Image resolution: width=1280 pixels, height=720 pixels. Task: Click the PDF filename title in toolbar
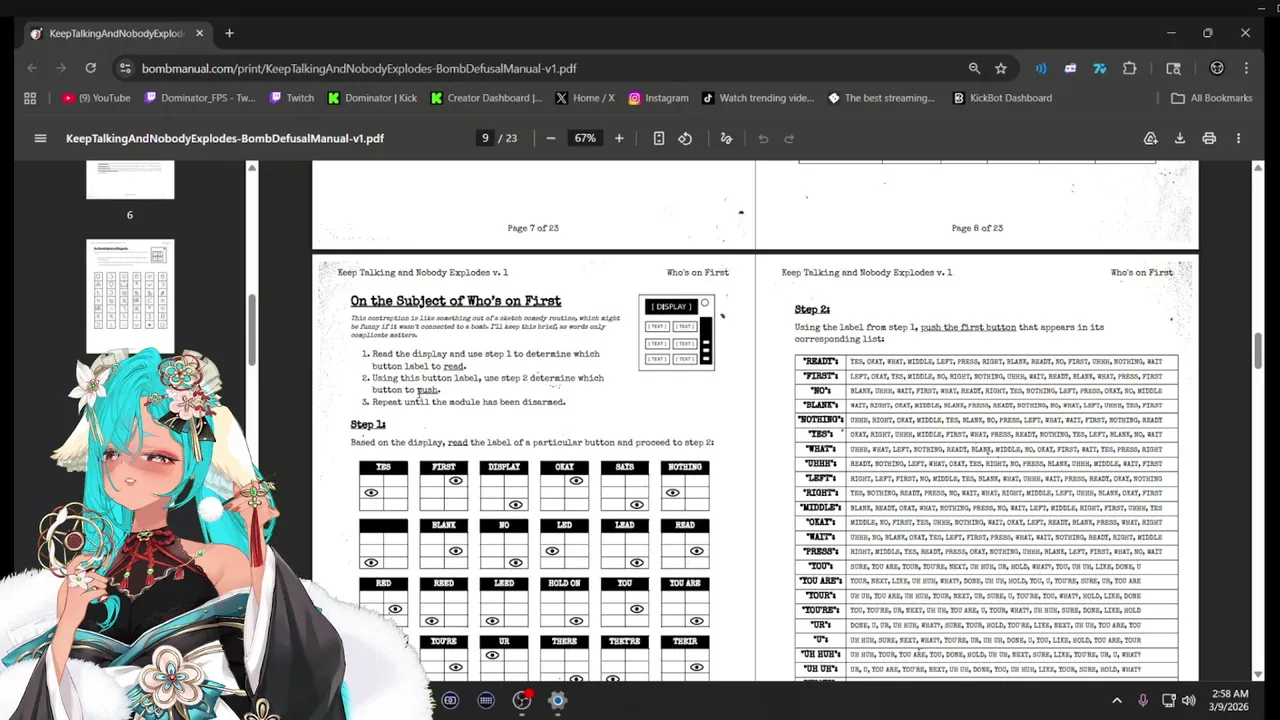pyautogui.click(x=225, y=138)
